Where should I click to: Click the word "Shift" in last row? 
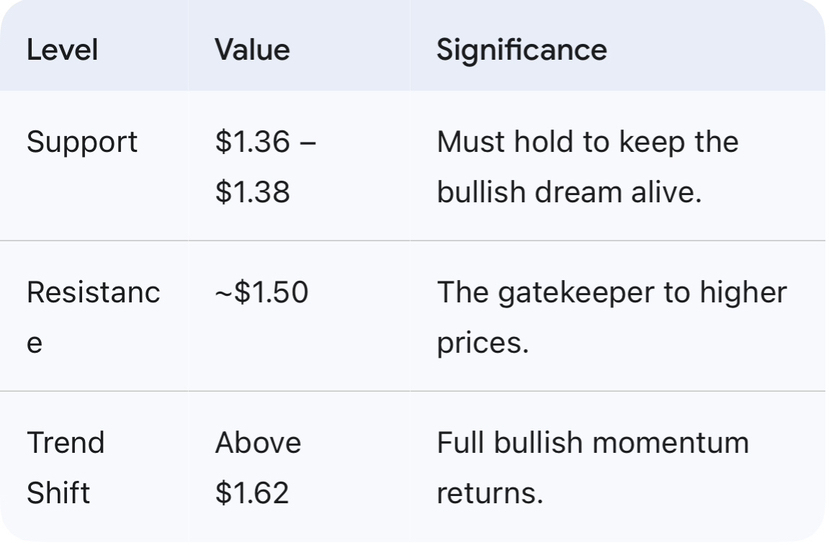[59, 493]
